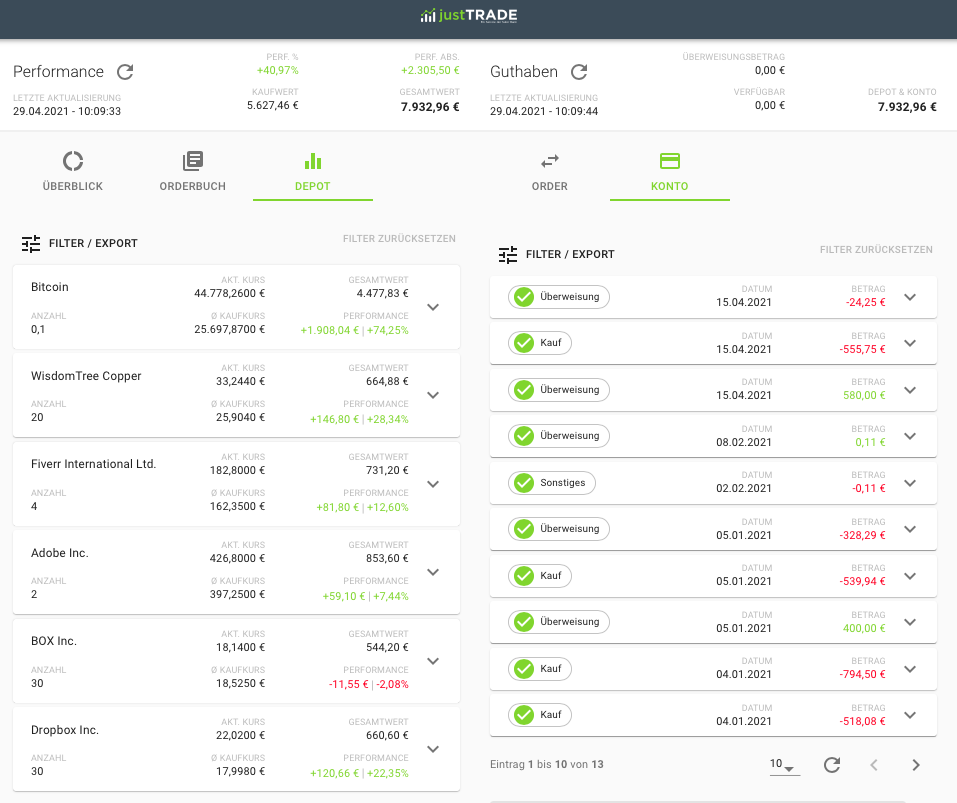Click the Bitcoin asset name

[x=50, y=287]
